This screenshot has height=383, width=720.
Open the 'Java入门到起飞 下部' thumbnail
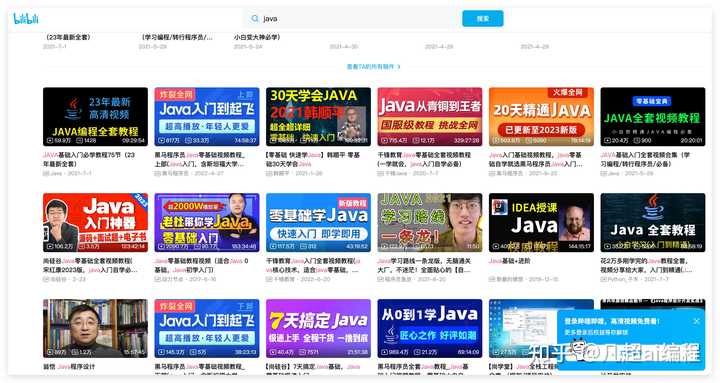pos(207,328)
